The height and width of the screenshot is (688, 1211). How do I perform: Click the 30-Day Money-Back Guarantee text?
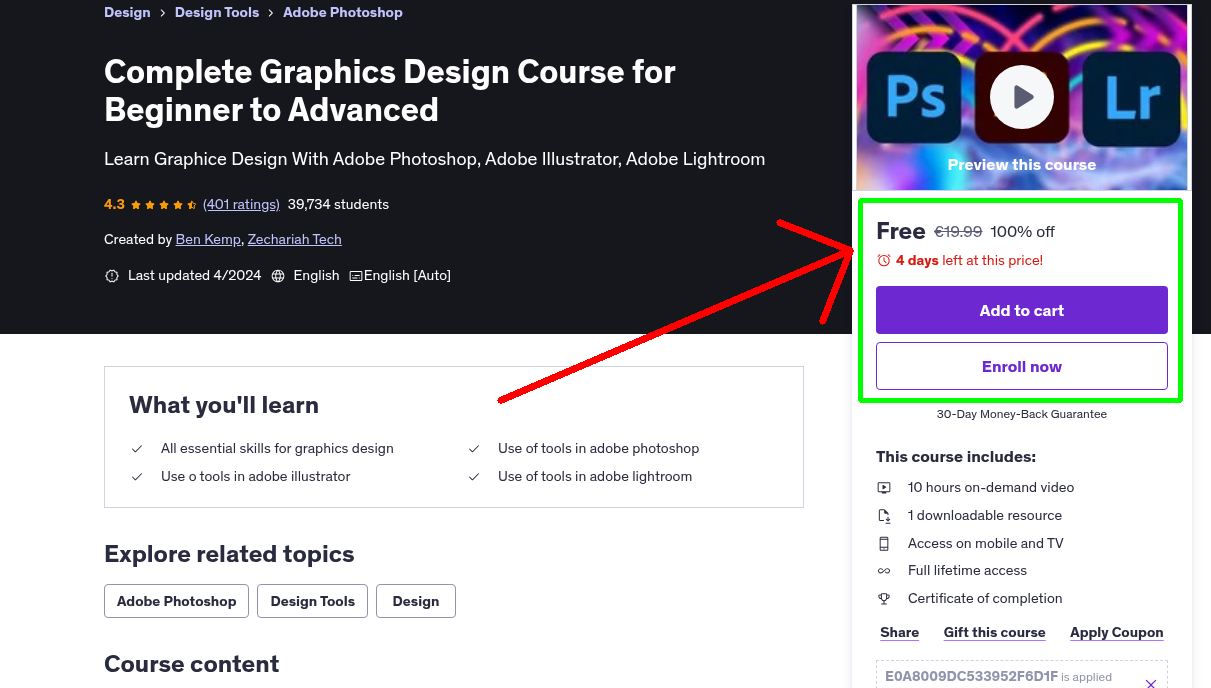coord(1021,414)
